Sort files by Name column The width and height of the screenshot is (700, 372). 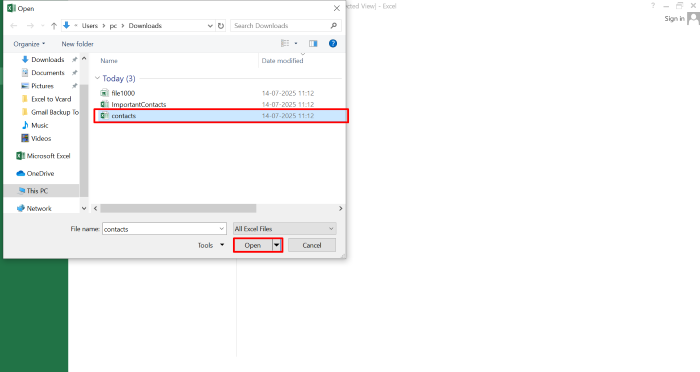109,61
